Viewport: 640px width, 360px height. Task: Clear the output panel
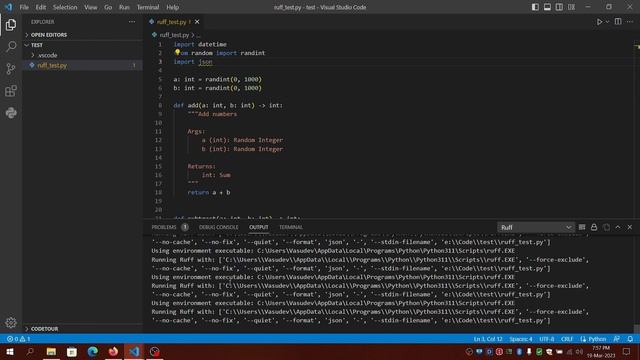582,227
